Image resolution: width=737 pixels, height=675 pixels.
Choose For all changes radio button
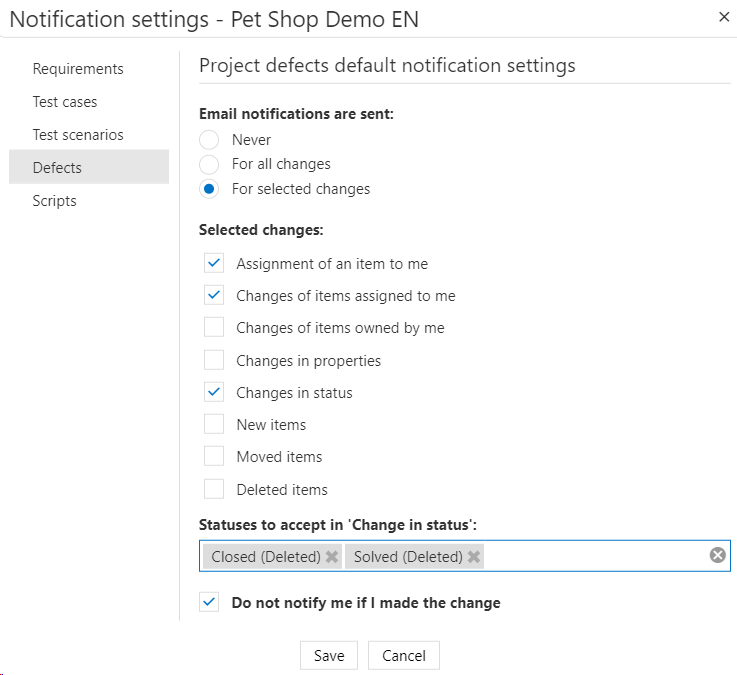[209, 164]
